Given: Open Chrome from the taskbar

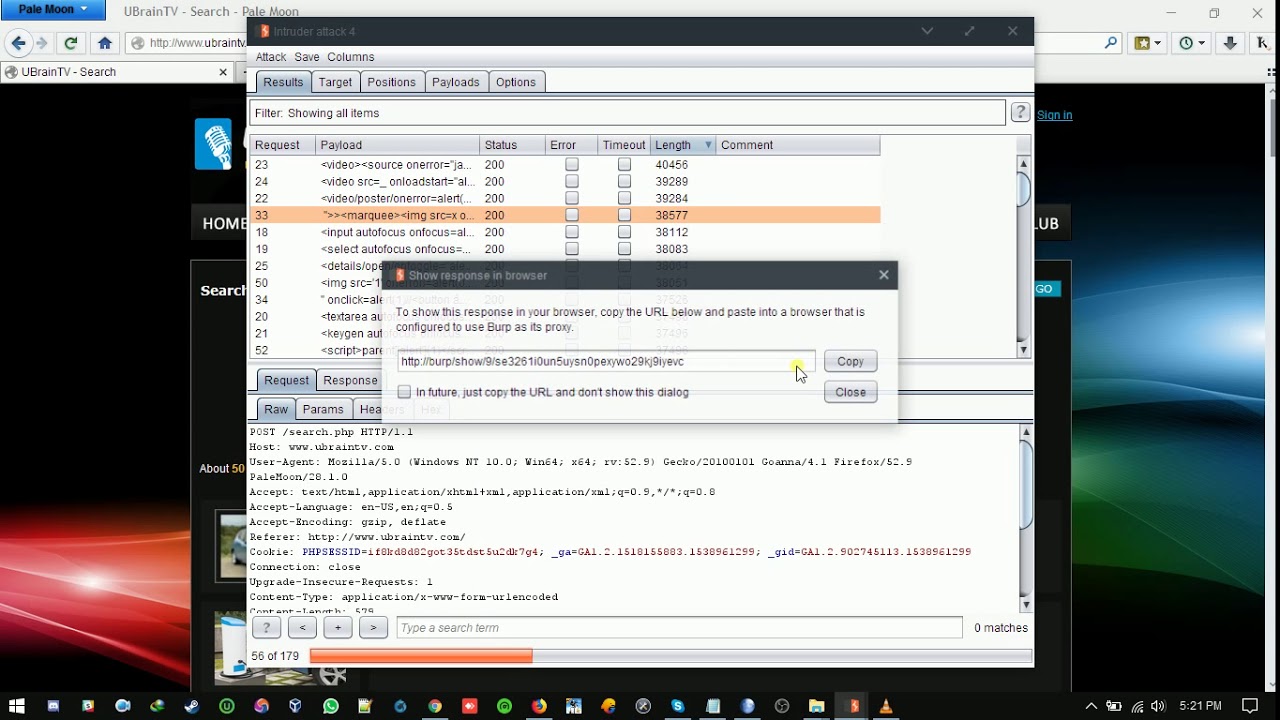Looking at the screenshot, I should coord(435,706).
